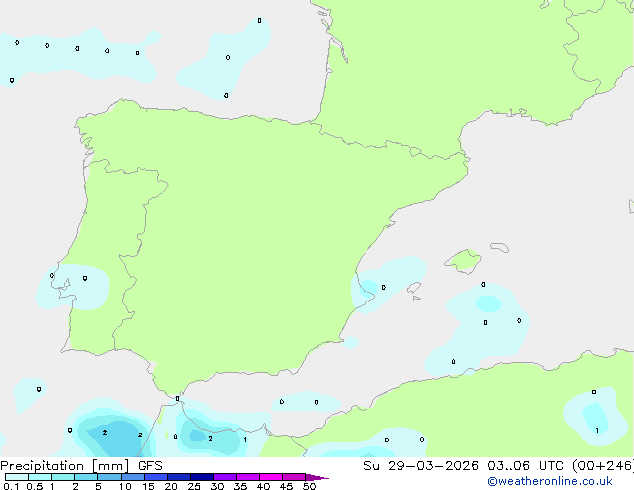Viewport: 634px width, 490px height.
Task: Click the '1' value in the Algerian rain patch
Action: [x=597, y=431]
